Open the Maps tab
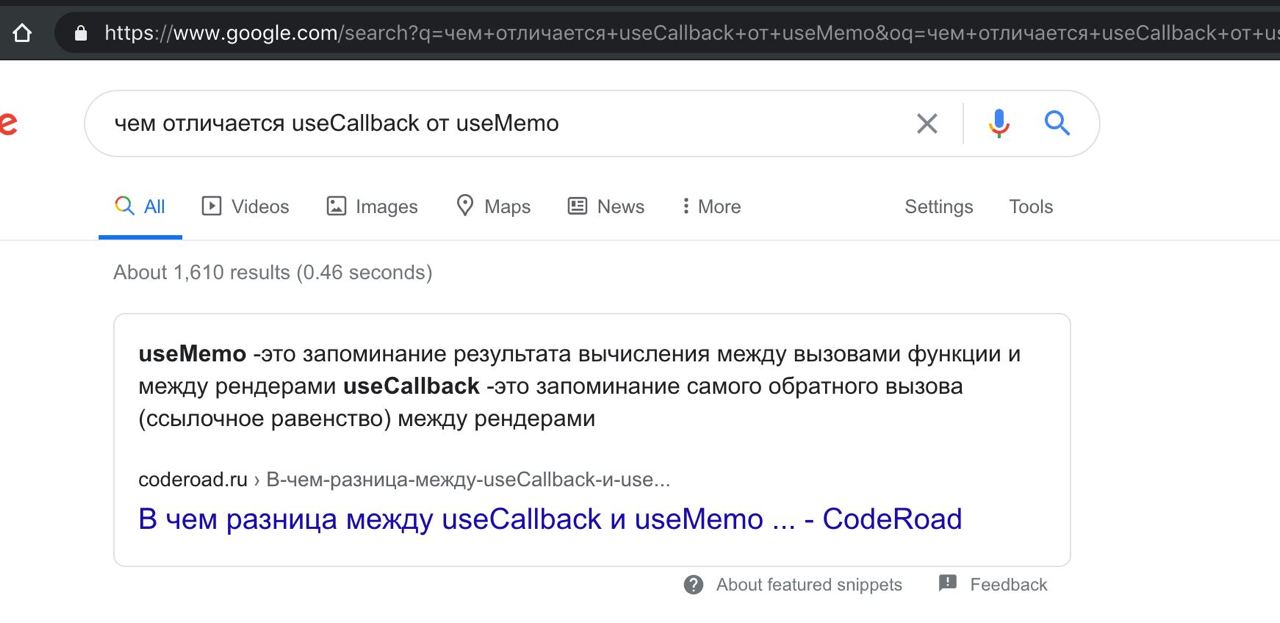The width and height of the screenshot is (1280, 623). (x=493, y=207)
